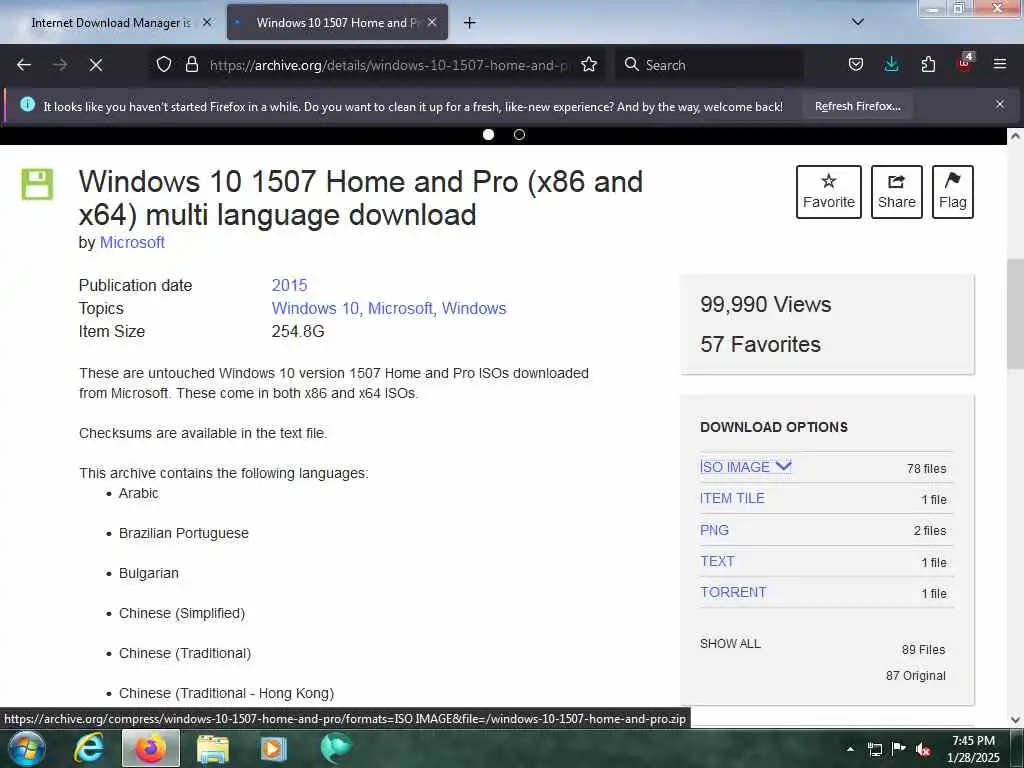Click the address bar URL

pyautogui.click(x=389, y=65)
